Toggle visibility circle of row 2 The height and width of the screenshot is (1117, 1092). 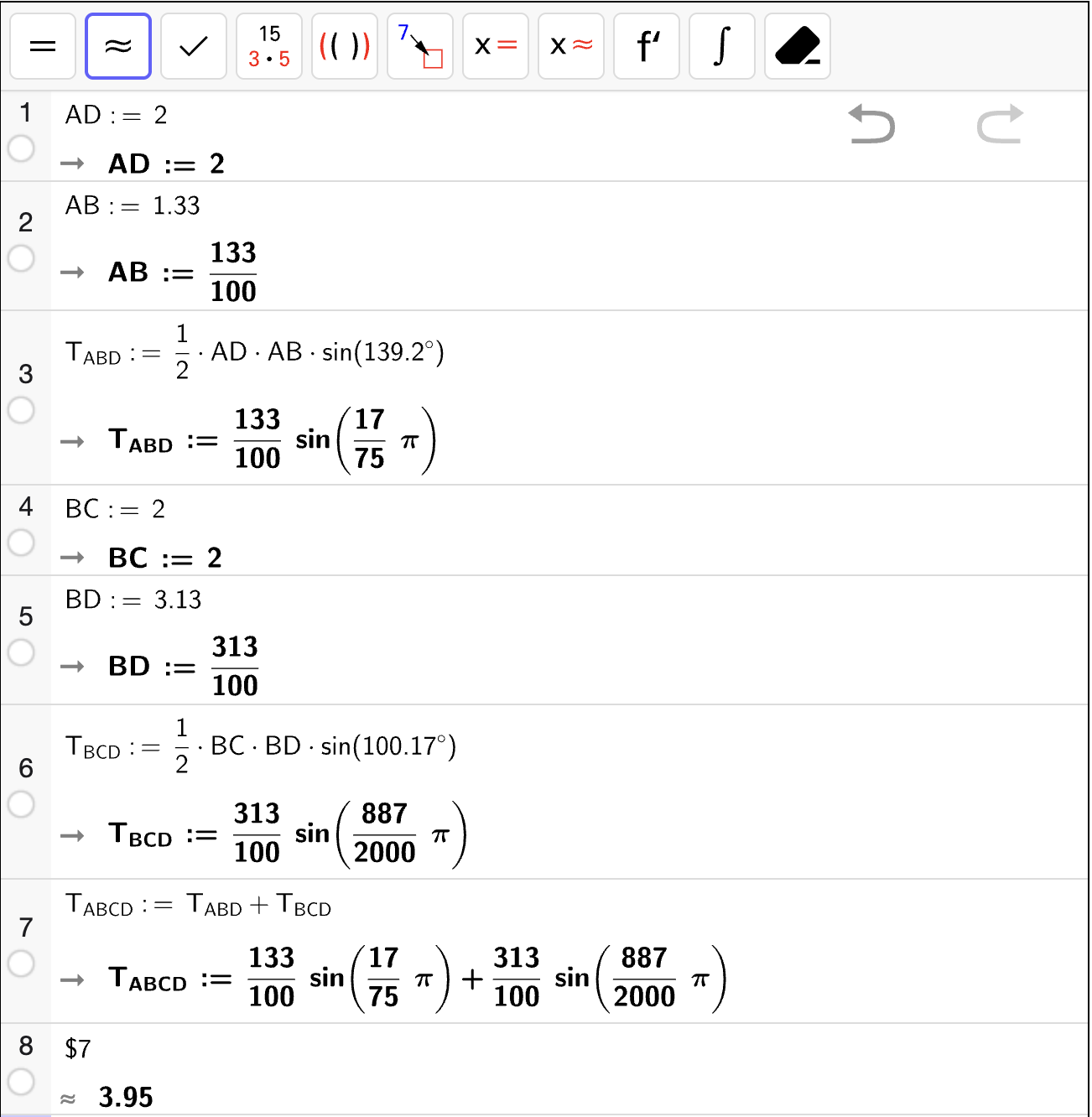(21, 257)
